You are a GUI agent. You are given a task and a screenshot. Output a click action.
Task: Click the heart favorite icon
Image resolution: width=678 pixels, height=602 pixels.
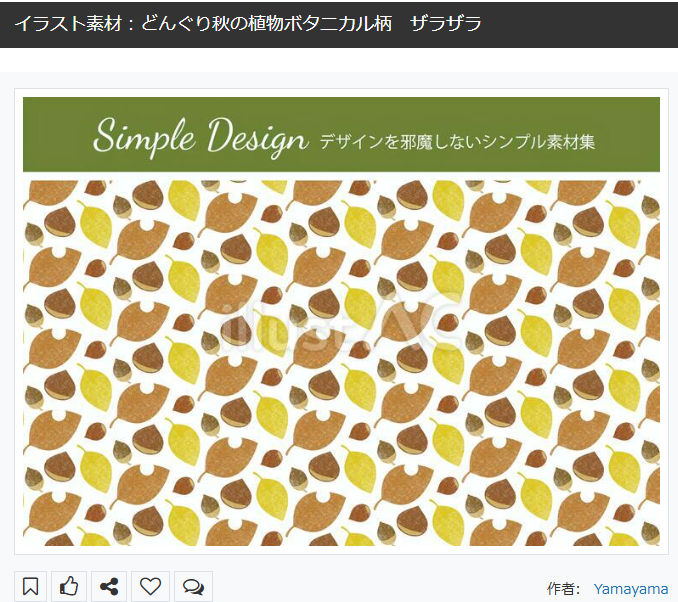(x=150, y=586)
